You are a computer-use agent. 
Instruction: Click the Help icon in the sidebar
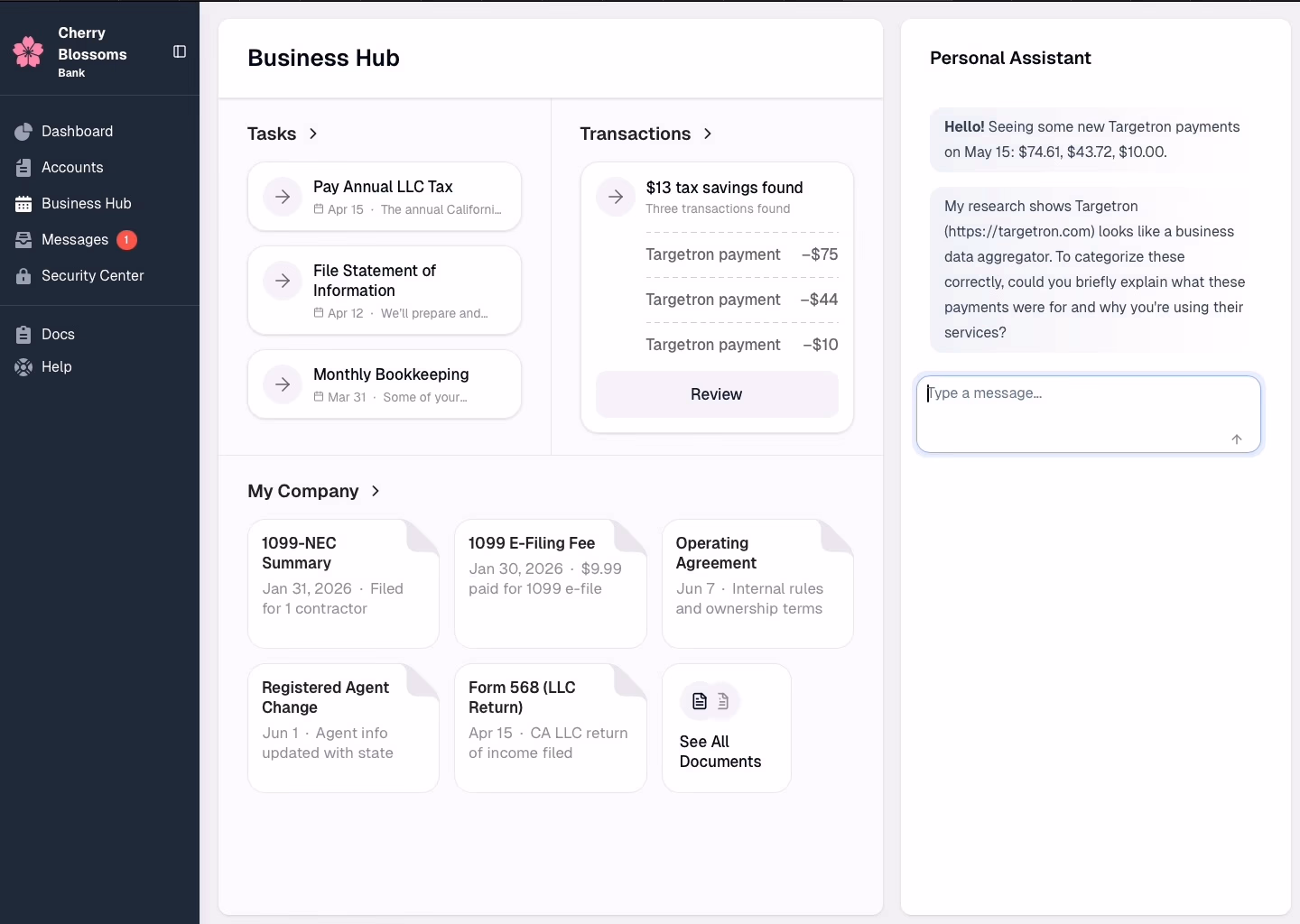click(22, 367)
